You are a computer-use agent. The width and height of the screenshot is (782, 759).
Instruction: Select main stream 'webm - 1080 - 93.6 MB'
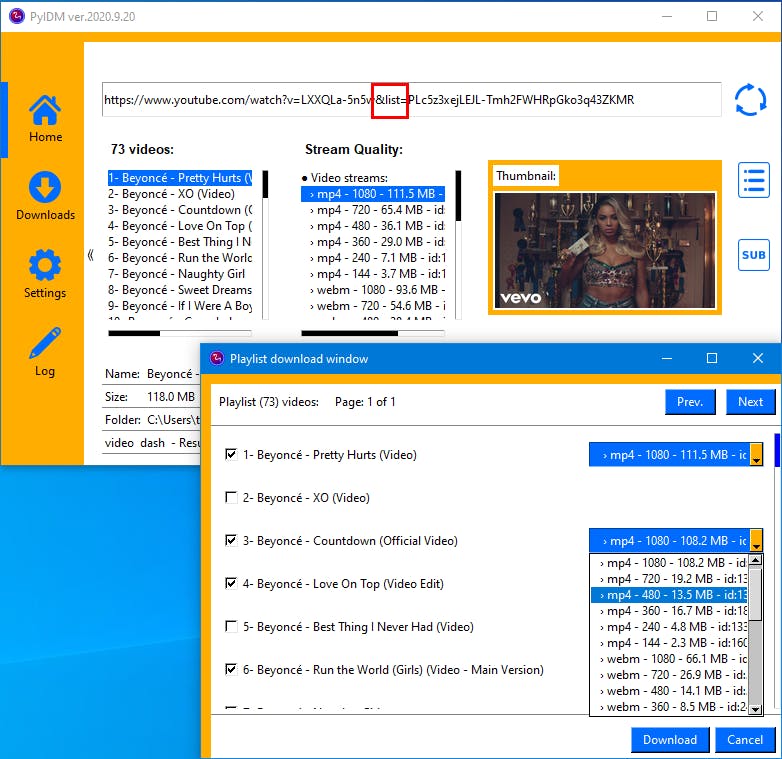coord(373,289)
